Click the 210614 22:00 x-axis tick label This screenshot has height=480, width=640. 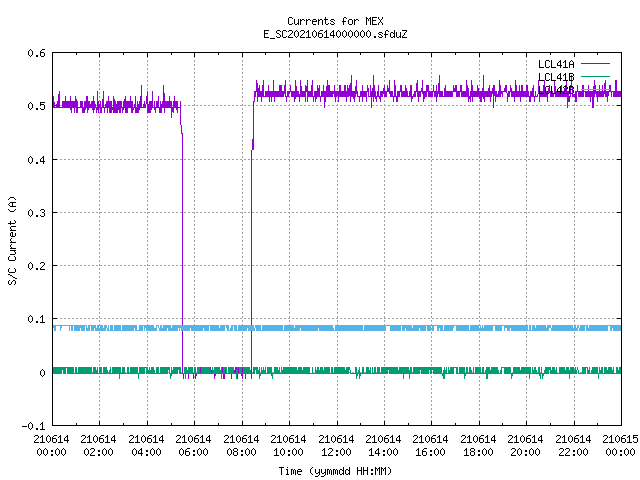point(573,446)
